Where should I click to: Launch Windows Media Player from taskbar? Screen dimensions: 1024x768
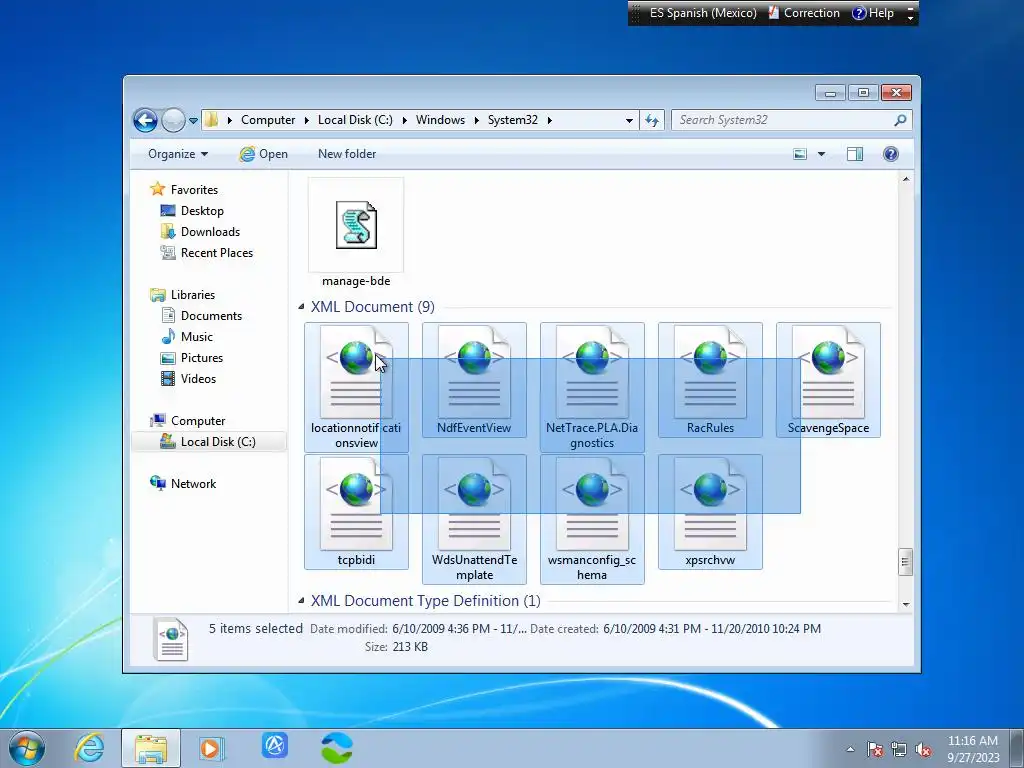pos(211,748)
